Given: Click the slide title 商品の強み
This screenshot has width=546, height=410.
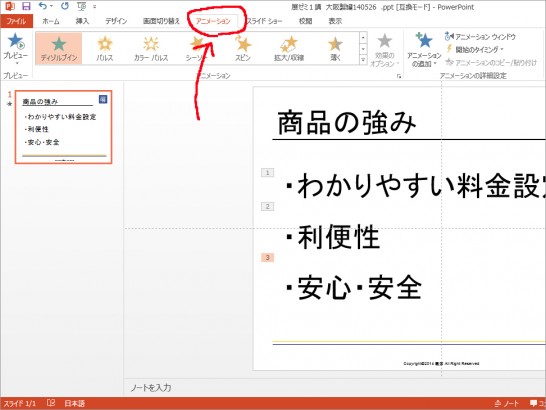Looking at the screenshot, I should pos(346,122).
